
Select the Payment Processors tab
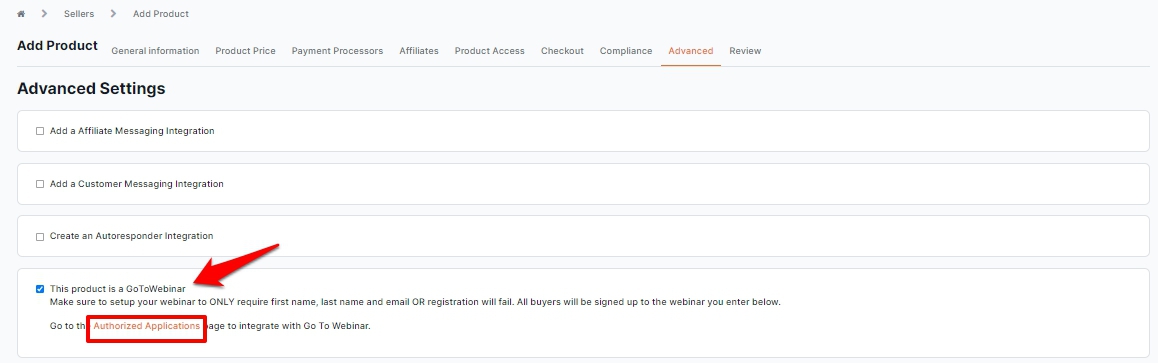tap(338, 51)
